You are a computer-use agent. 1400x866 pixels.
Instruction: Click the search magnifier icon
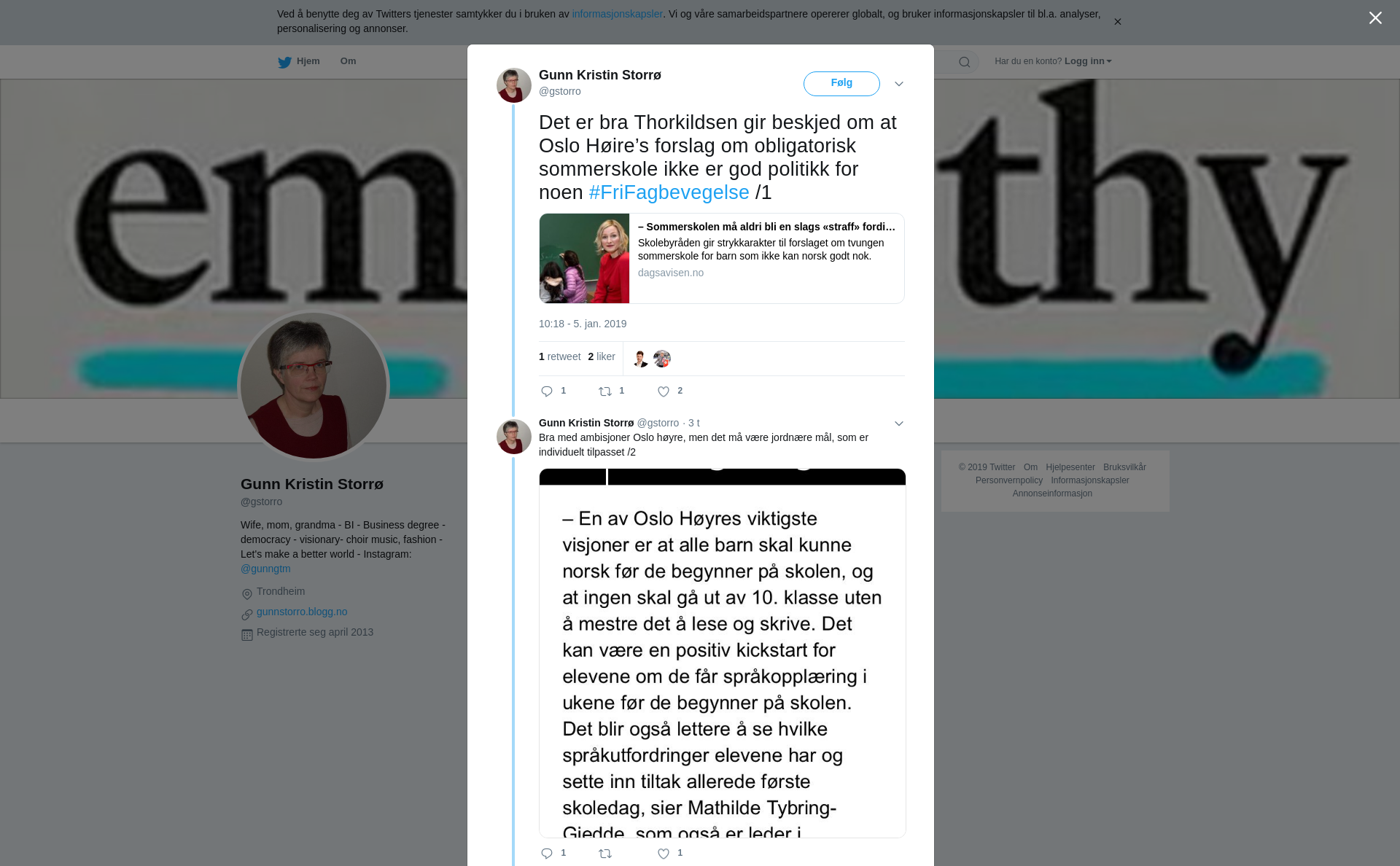click(964, 62)
